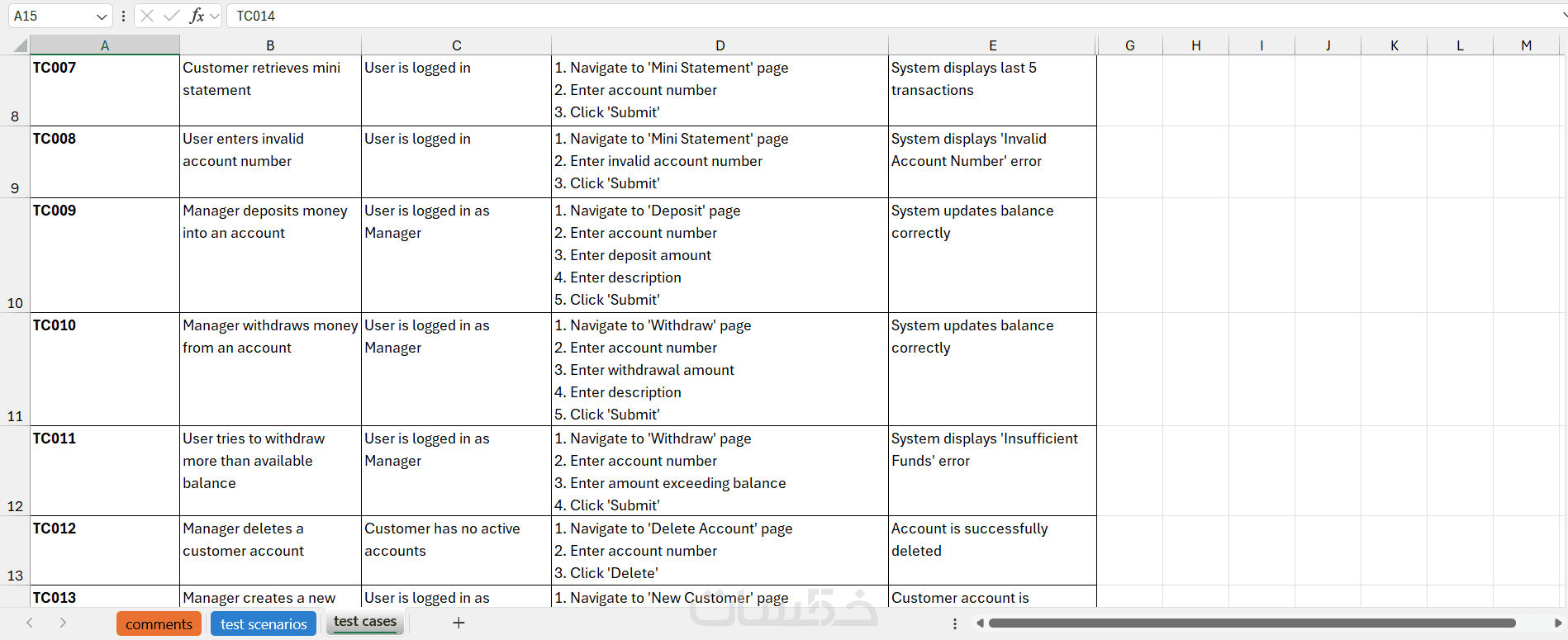This screenshot has width=1568, height=640.
Task: Select column G header
Action: pos(1129,45)
